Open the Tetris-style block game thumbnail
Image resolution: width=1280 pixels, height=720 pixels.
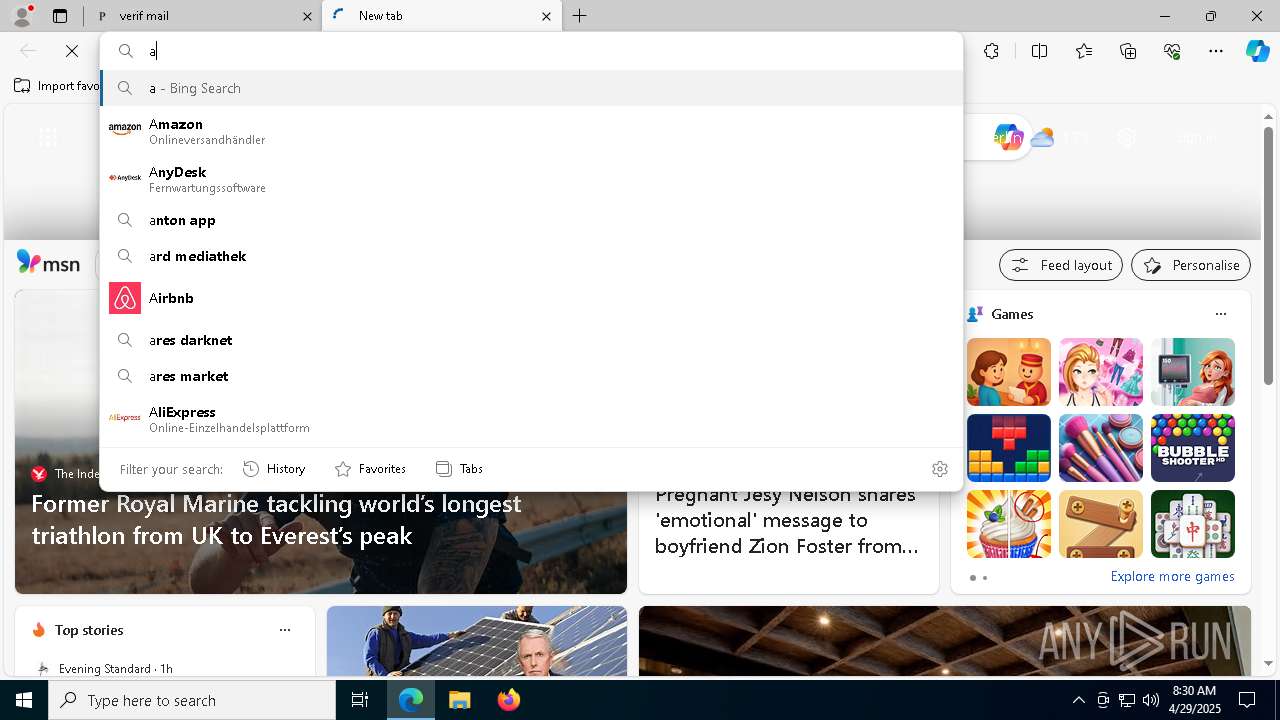pyautogui.click(x=1009, y=448)
